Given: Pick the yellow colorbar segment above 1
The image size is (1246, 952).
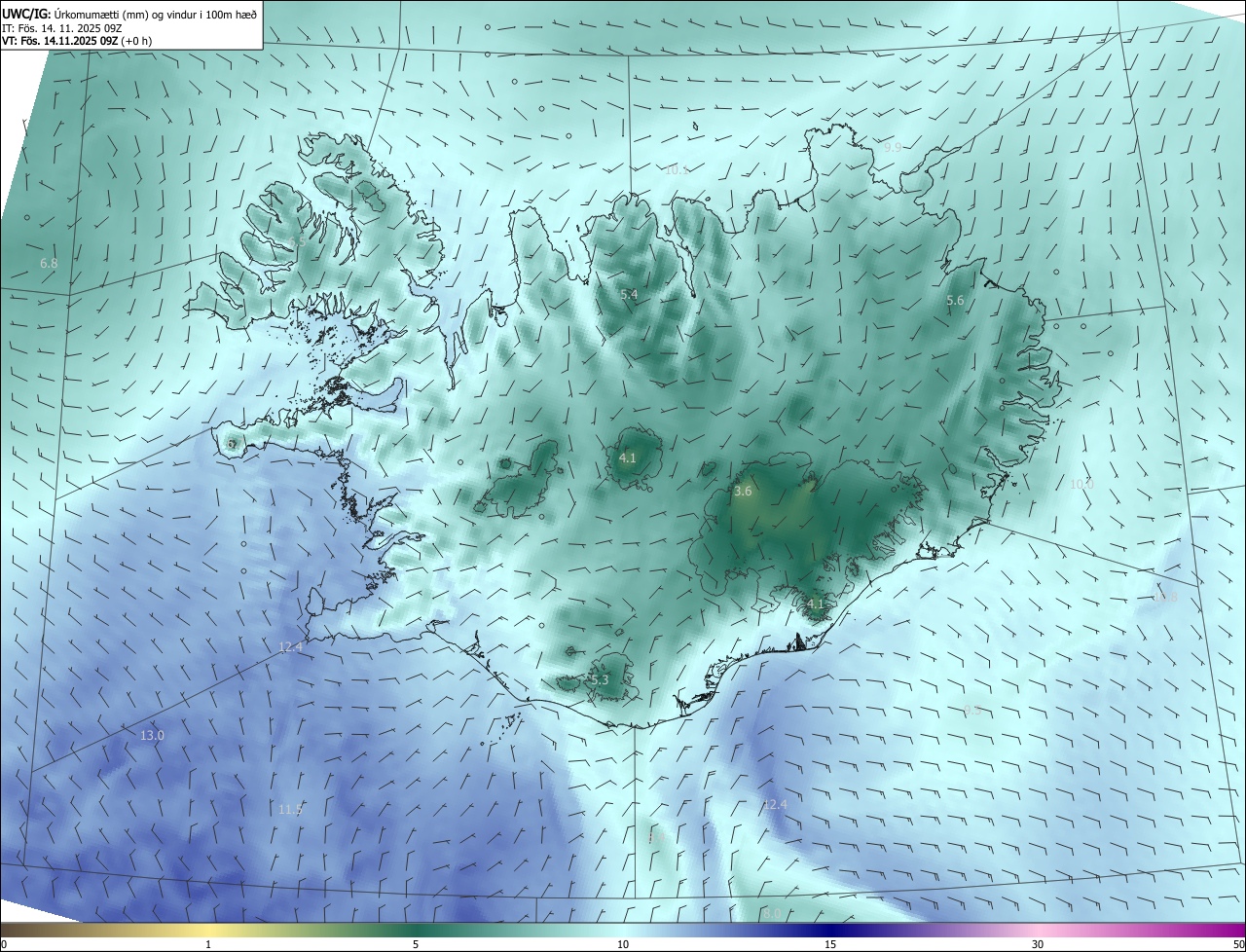Looking at the screenshot, I should (208, 930).
